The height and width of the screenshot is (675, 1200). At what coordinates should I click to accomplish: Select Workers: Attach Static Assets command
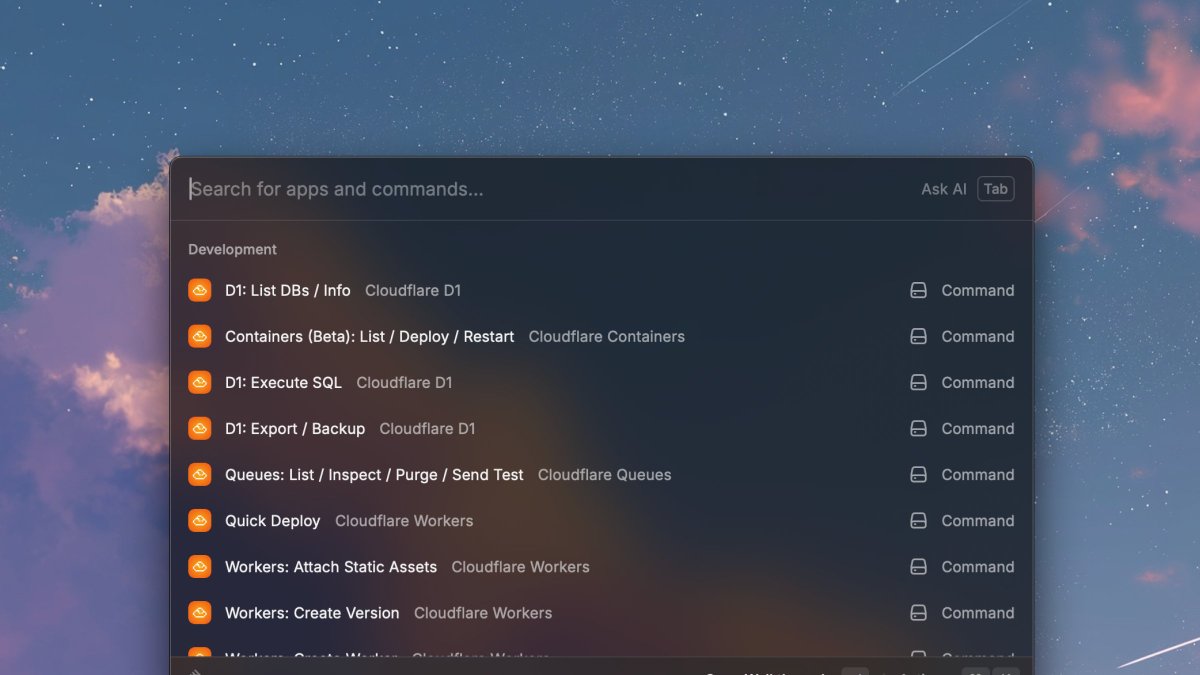click(601, 566)
